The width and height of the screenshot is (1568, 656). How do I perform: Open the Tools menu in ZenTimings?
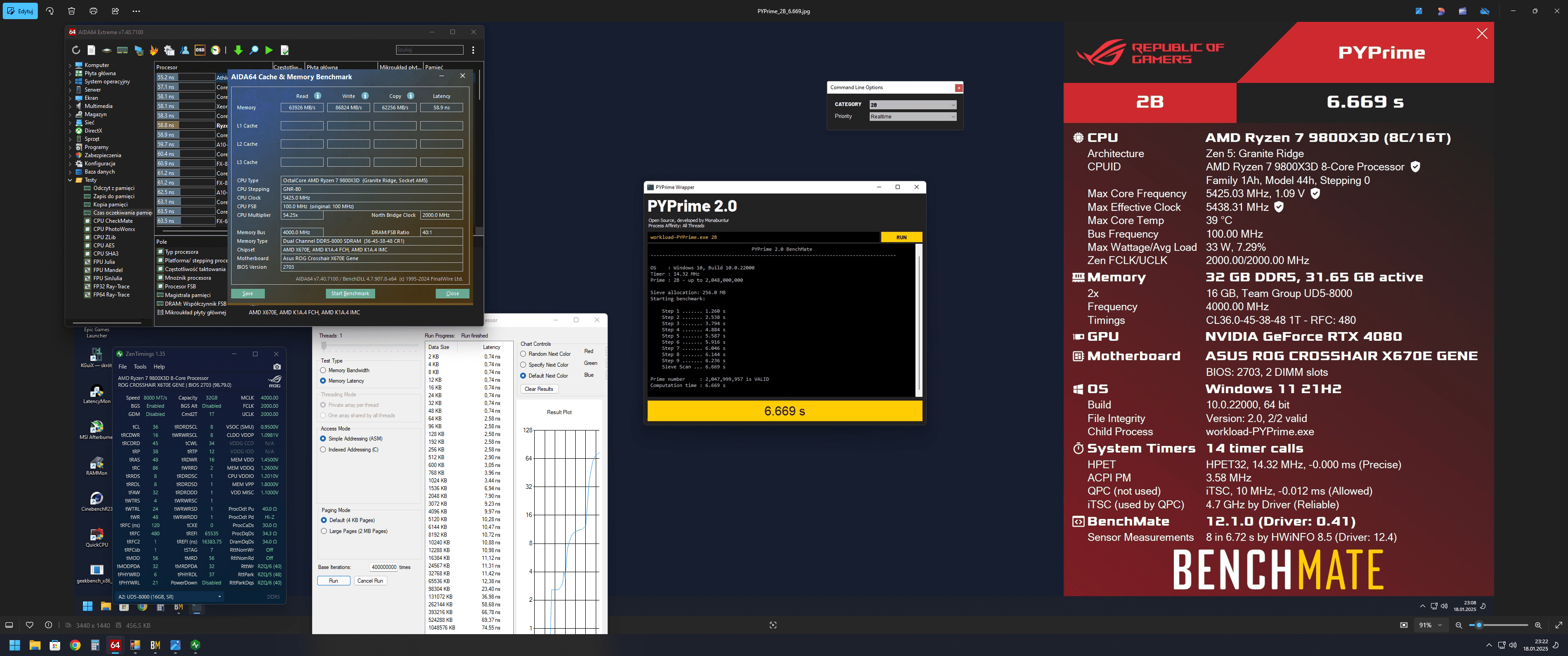tap(140, 367)
